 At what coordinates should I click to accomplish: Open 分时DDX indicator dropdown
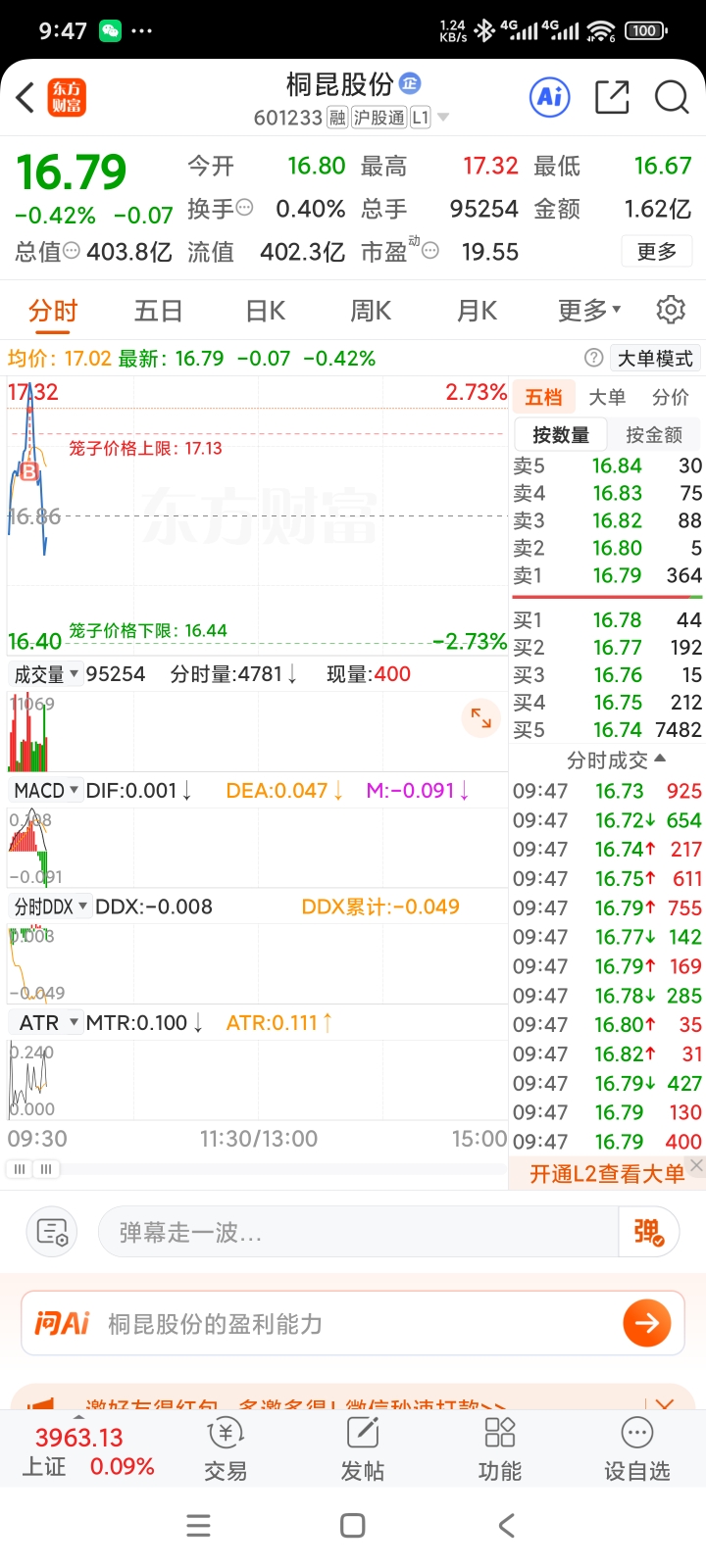pyautogui.click(x=50, y=906)
